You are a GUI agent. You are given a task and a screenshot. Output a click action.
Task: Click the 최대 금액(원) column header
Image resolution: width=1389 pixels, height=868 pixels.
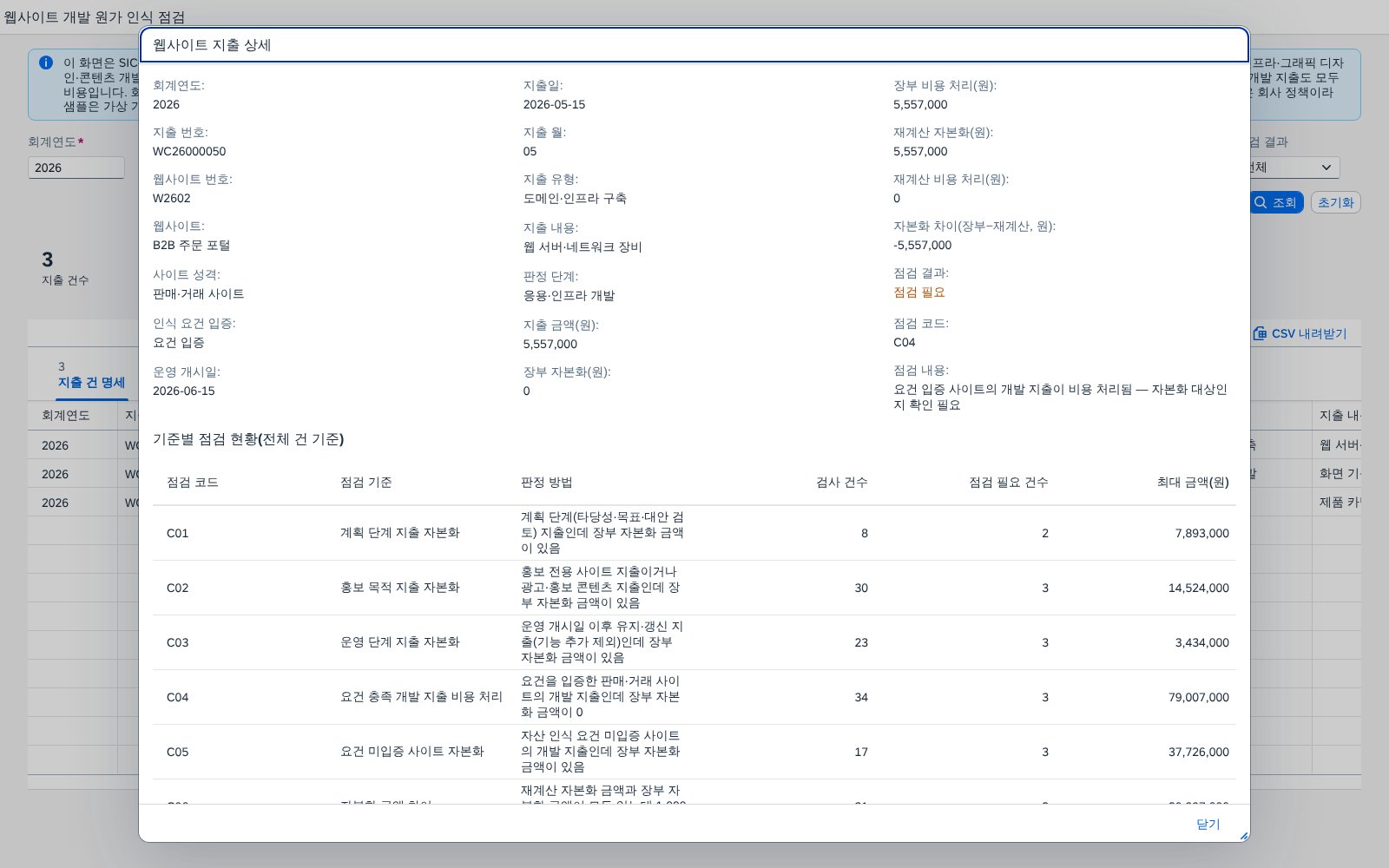point(1193,482)
